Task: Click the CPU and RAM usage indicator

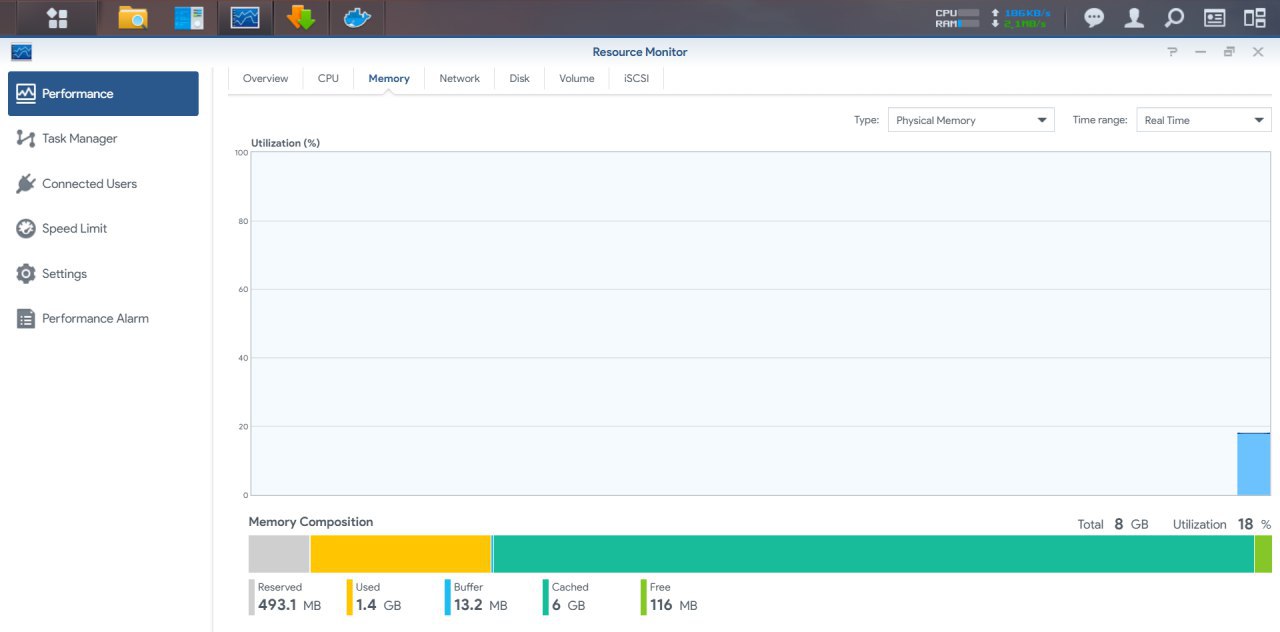Action: tap(957, 18)
